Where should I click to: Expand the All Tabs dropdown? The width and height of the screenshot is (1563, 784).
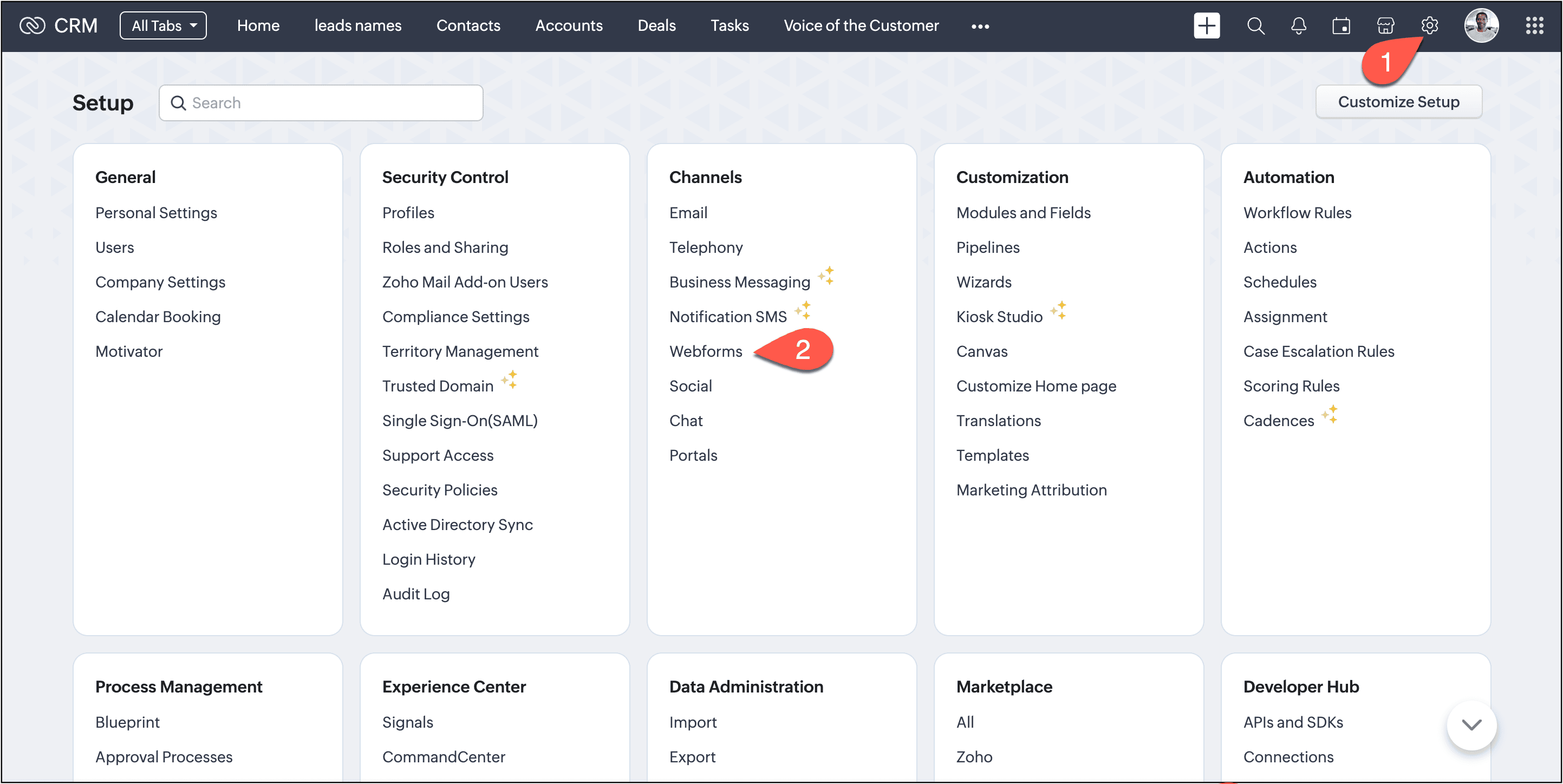163,25
